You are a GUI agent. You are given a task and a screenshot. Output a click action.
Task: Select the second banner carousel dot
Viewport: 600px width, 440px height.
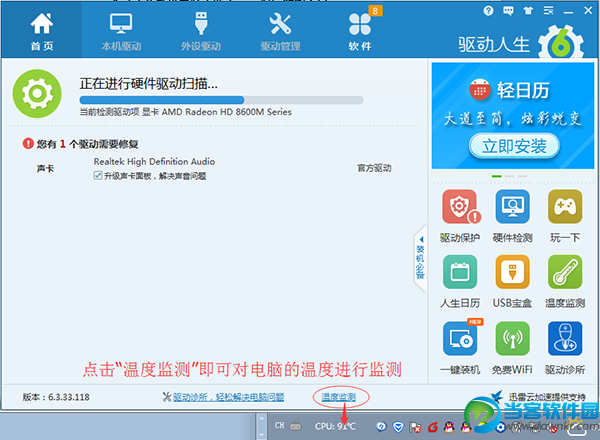tap(509, 176)
